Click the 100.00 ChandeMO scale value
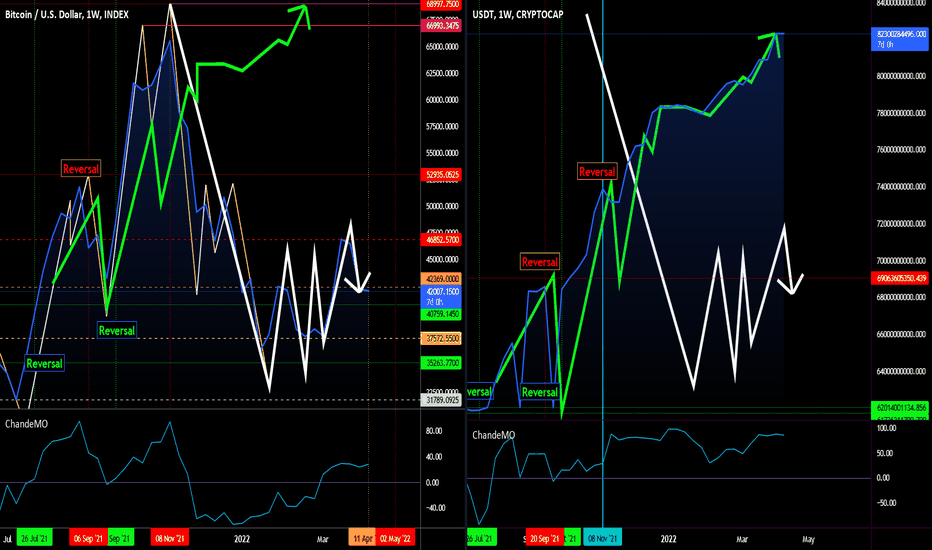 tap(886, 428)
